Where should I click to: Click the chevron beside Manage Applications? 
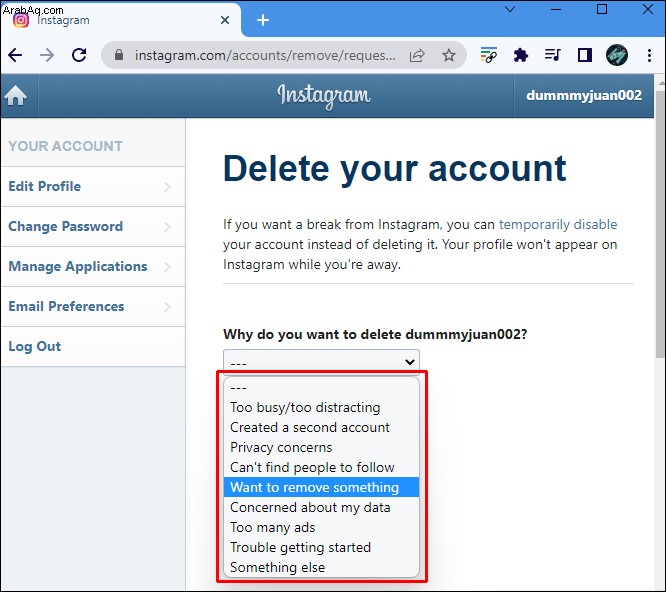click(167, 267)
